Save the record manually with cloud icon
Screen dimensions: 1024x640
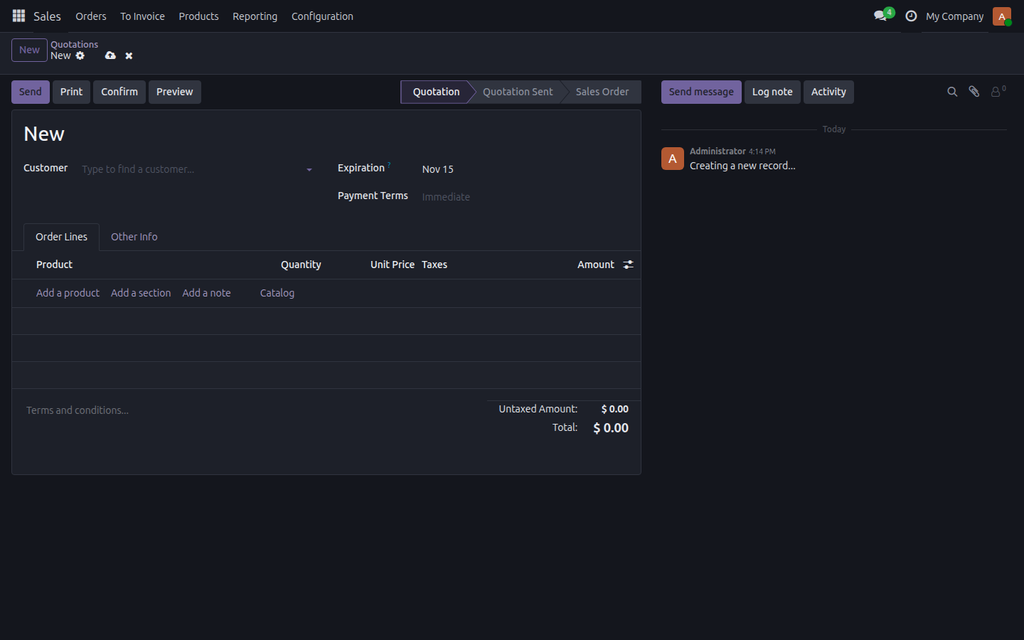pos(110,56)
